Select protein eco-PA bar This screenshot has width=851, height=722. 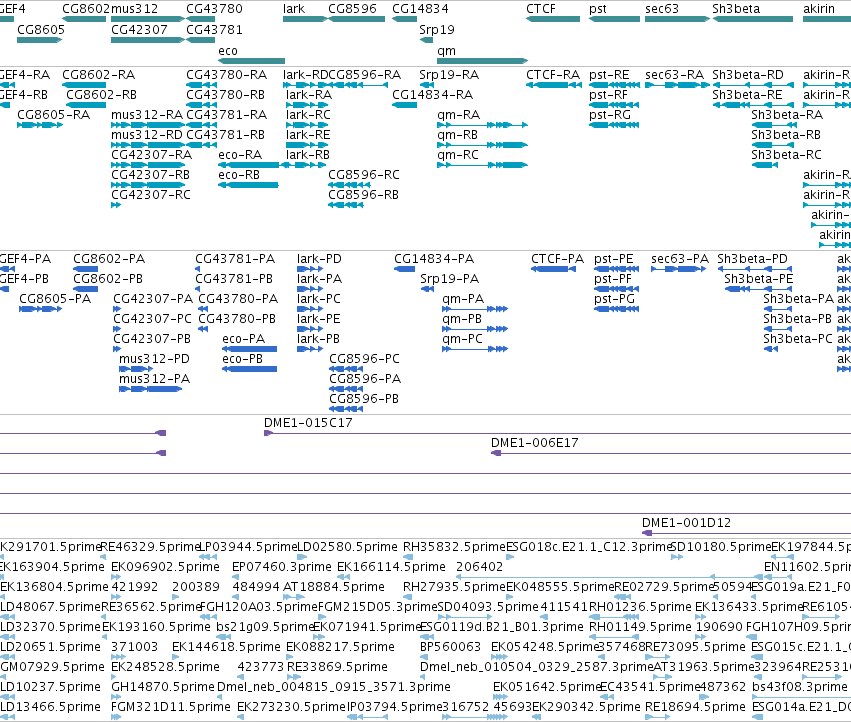pyautogui.click(x=250, y=349)
